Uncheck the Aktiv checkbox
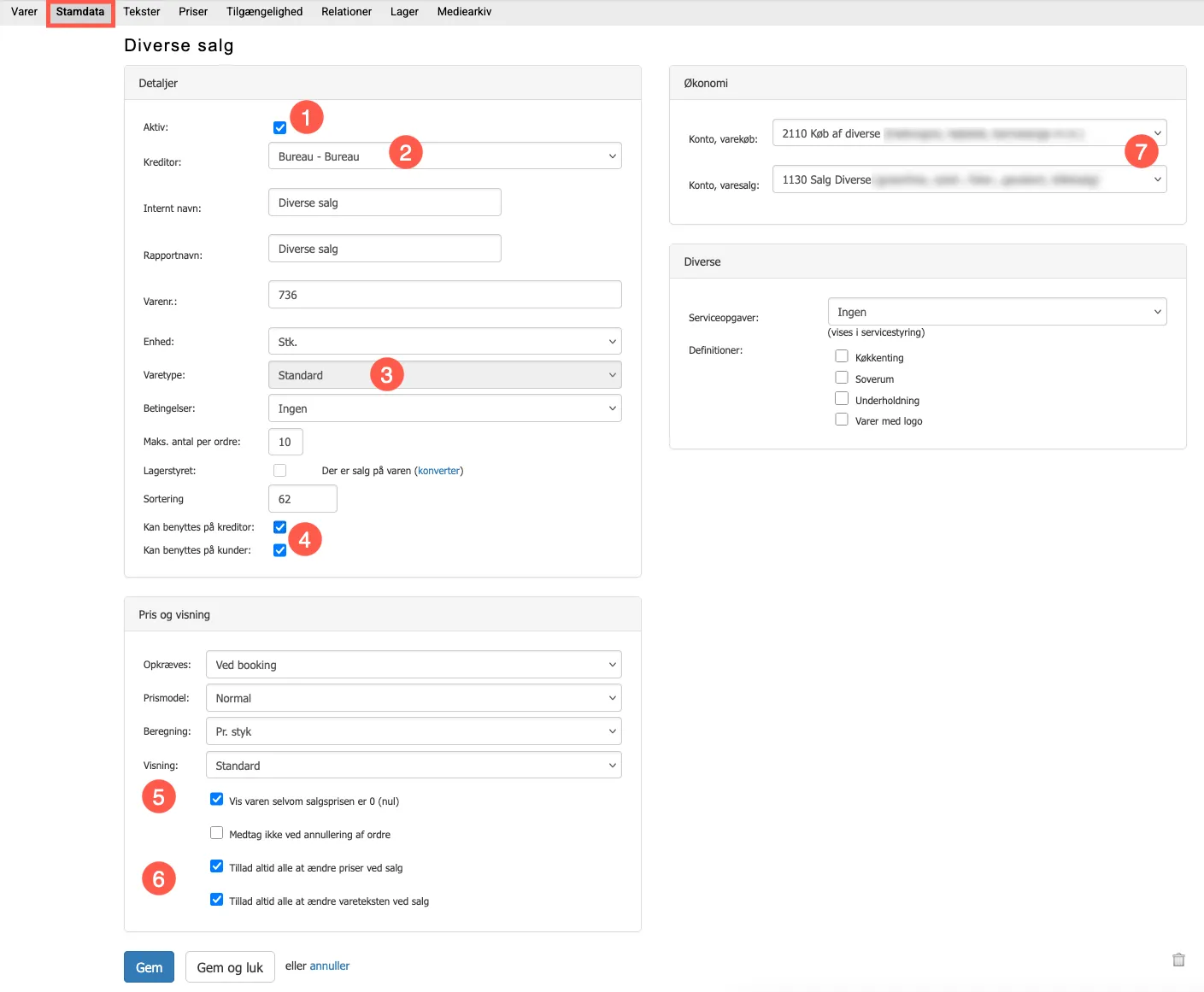The image size is (1204, 992). tap(279, 128)
